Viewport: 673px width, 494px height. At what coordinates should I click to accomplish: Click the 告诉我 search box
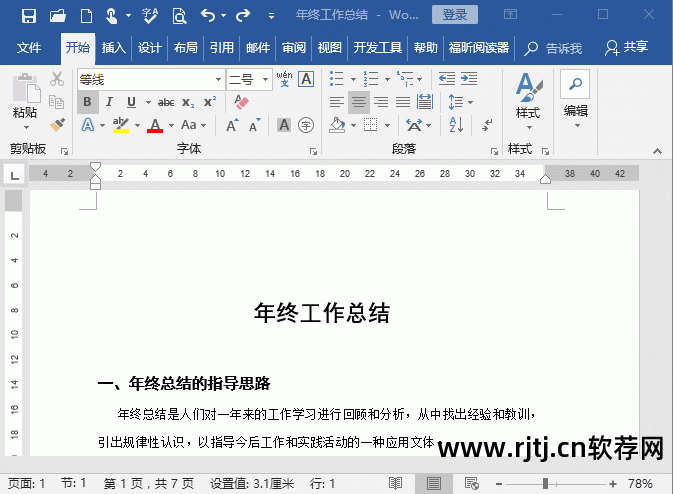[x=553, y=48]
